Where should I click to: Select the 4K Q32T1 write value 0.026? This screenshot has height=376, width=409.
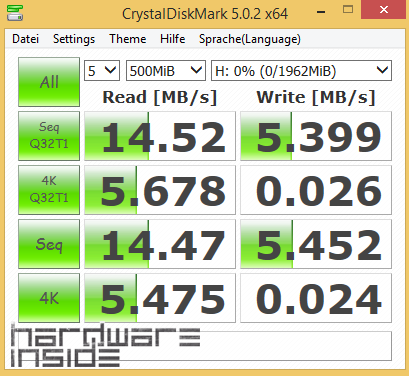[316, 190]
